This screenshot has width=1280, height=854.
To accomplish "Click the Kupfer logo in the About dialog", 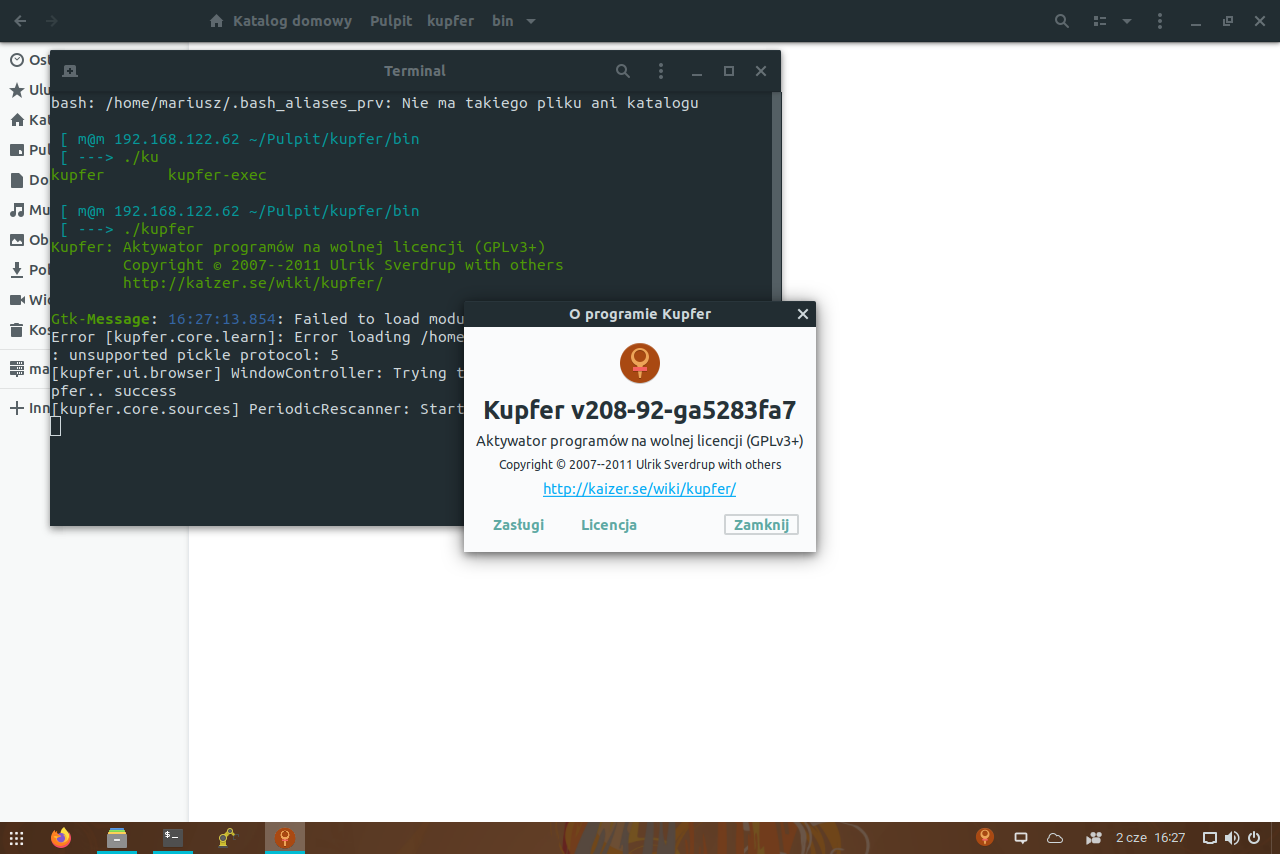I will tap(639, 363).
